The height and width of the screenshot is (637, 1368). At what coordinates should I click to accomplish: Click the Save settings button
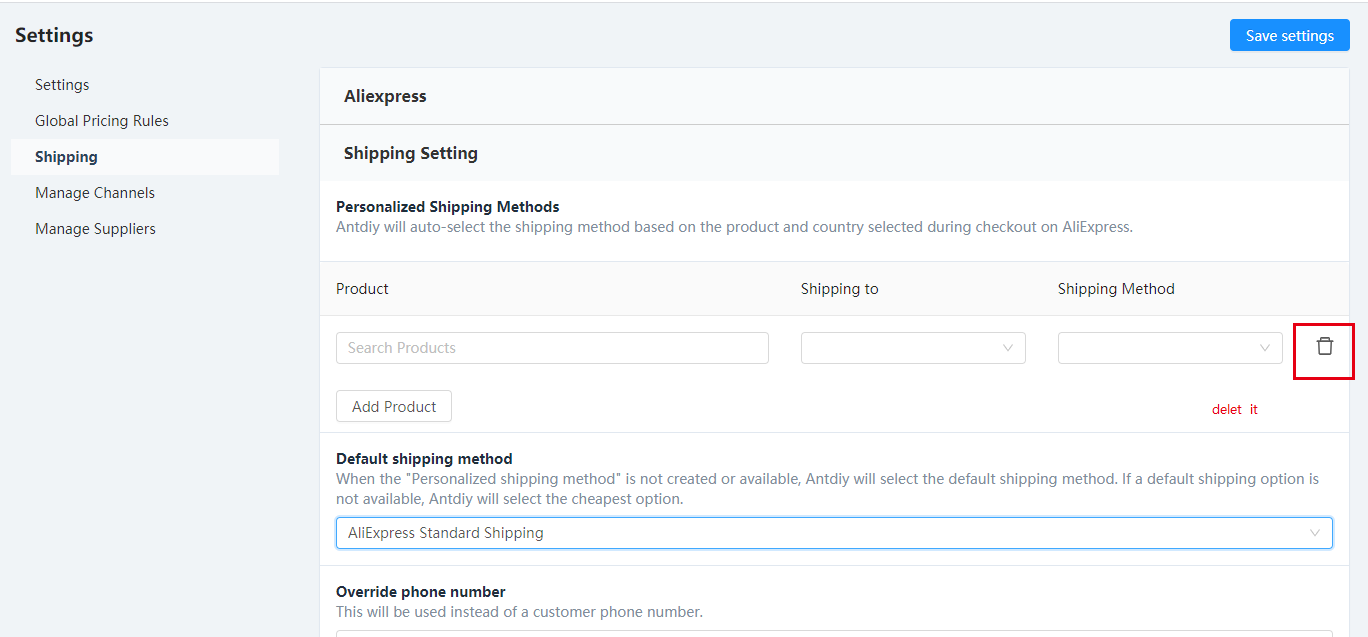pos(1289,35)
